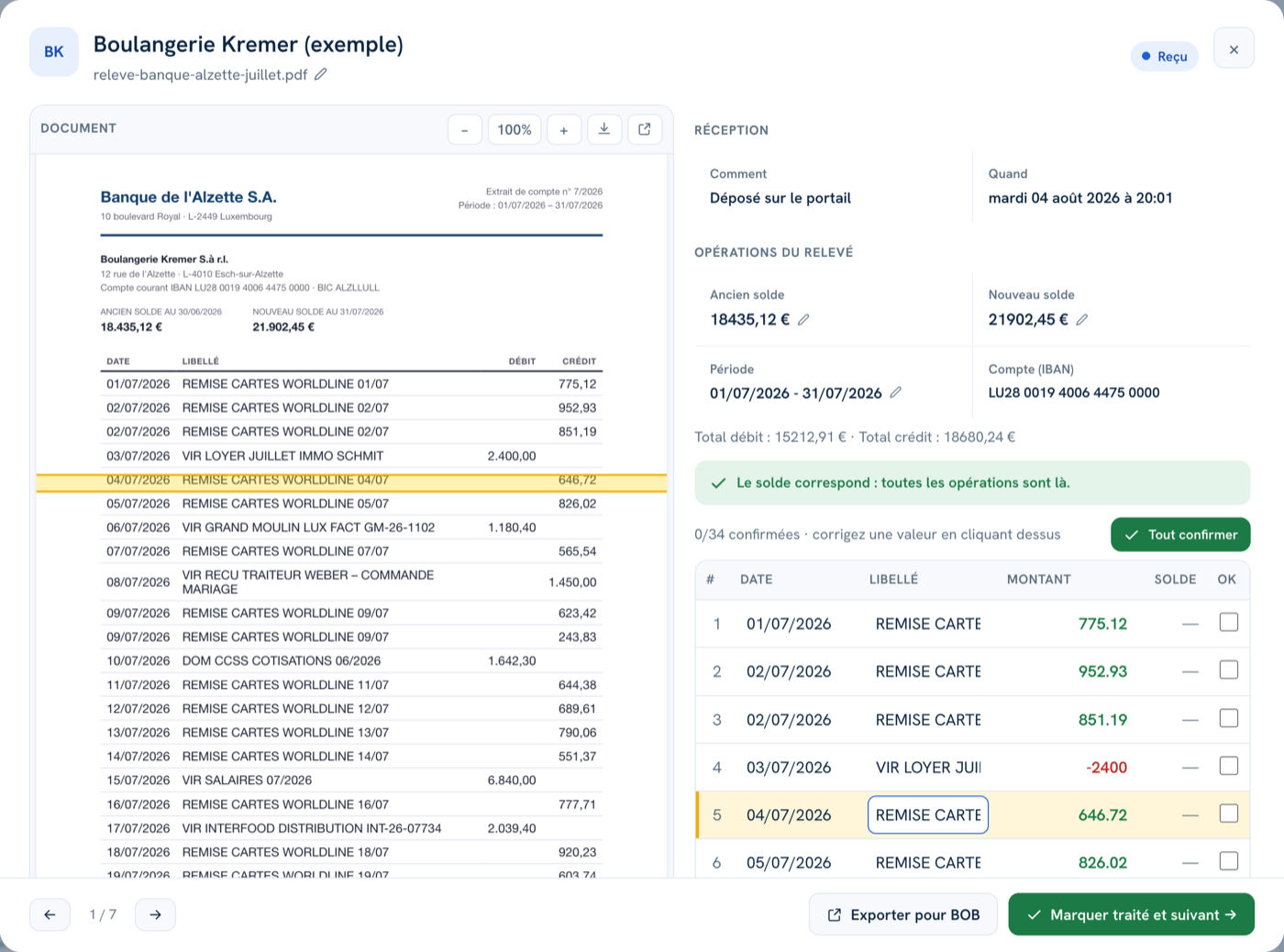Click the LIBELLÉ column header in operations
Viewport: 1284px width, 952px height.
[893, 580]
